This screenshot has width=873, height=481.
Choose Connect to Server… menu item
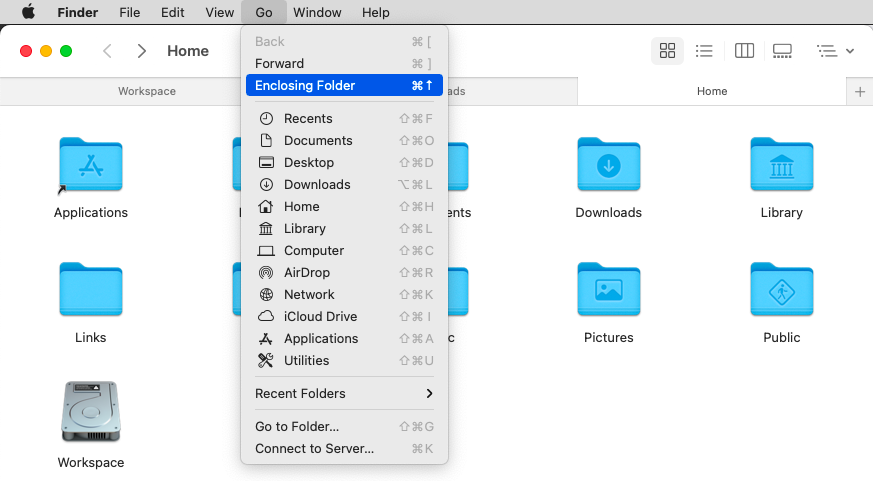[x=344, y=448]
